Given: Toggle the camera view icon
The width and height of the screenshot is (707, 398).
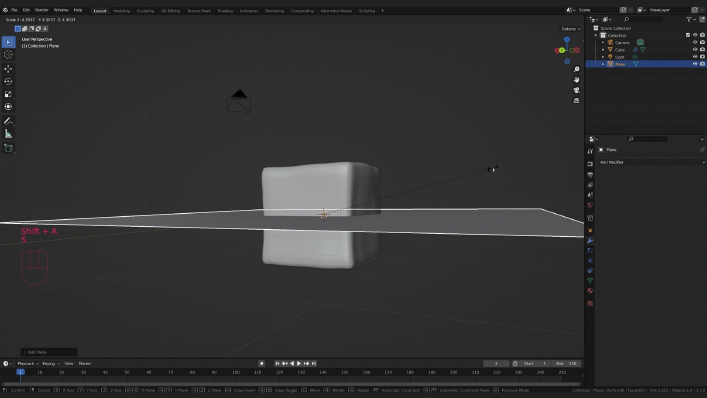Looking at the screenshot, I should point(576,90).
